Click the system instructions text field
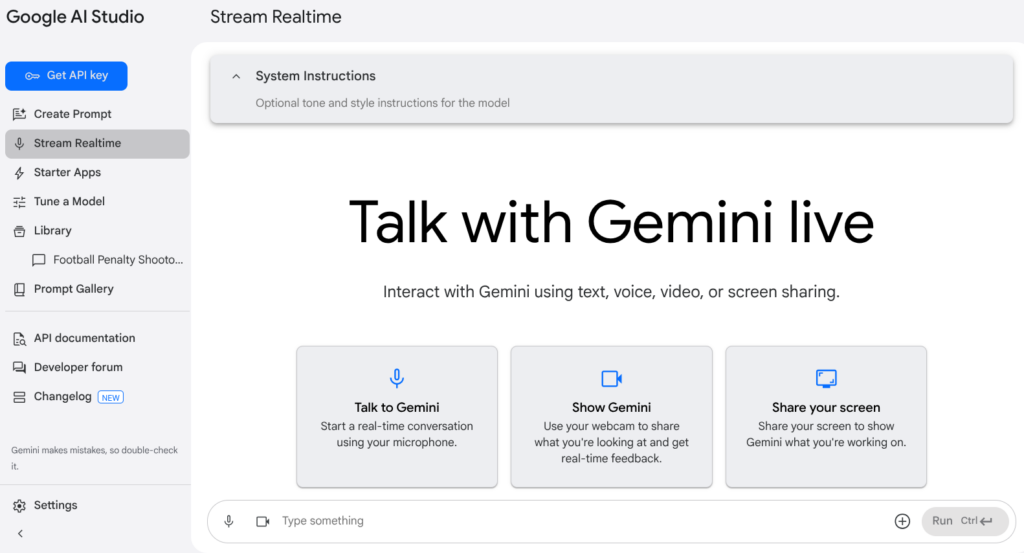The image size is (1024, 553). 382,103
